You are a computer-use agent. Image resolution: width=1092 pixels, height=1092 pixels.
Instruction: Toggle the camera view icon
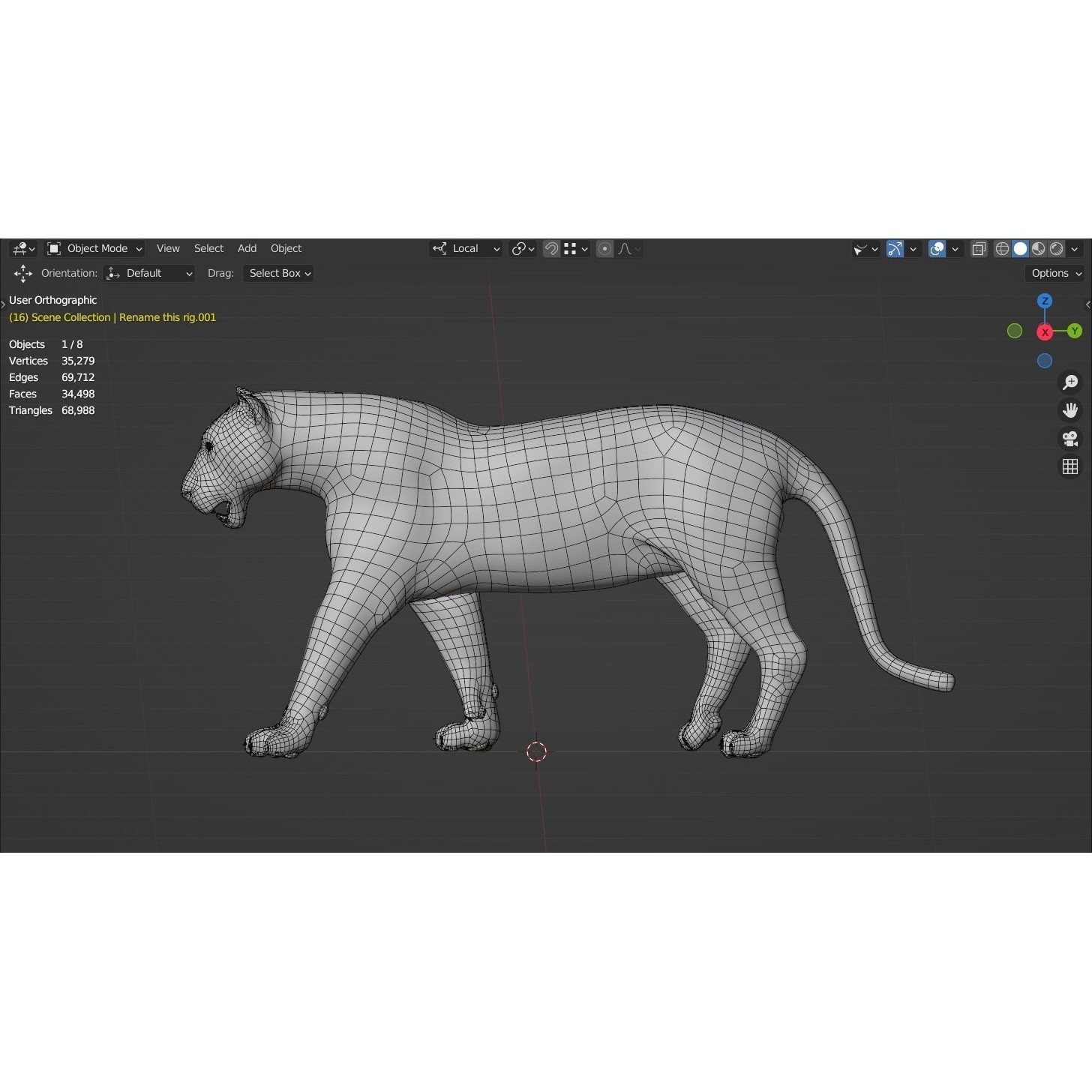1070,439
